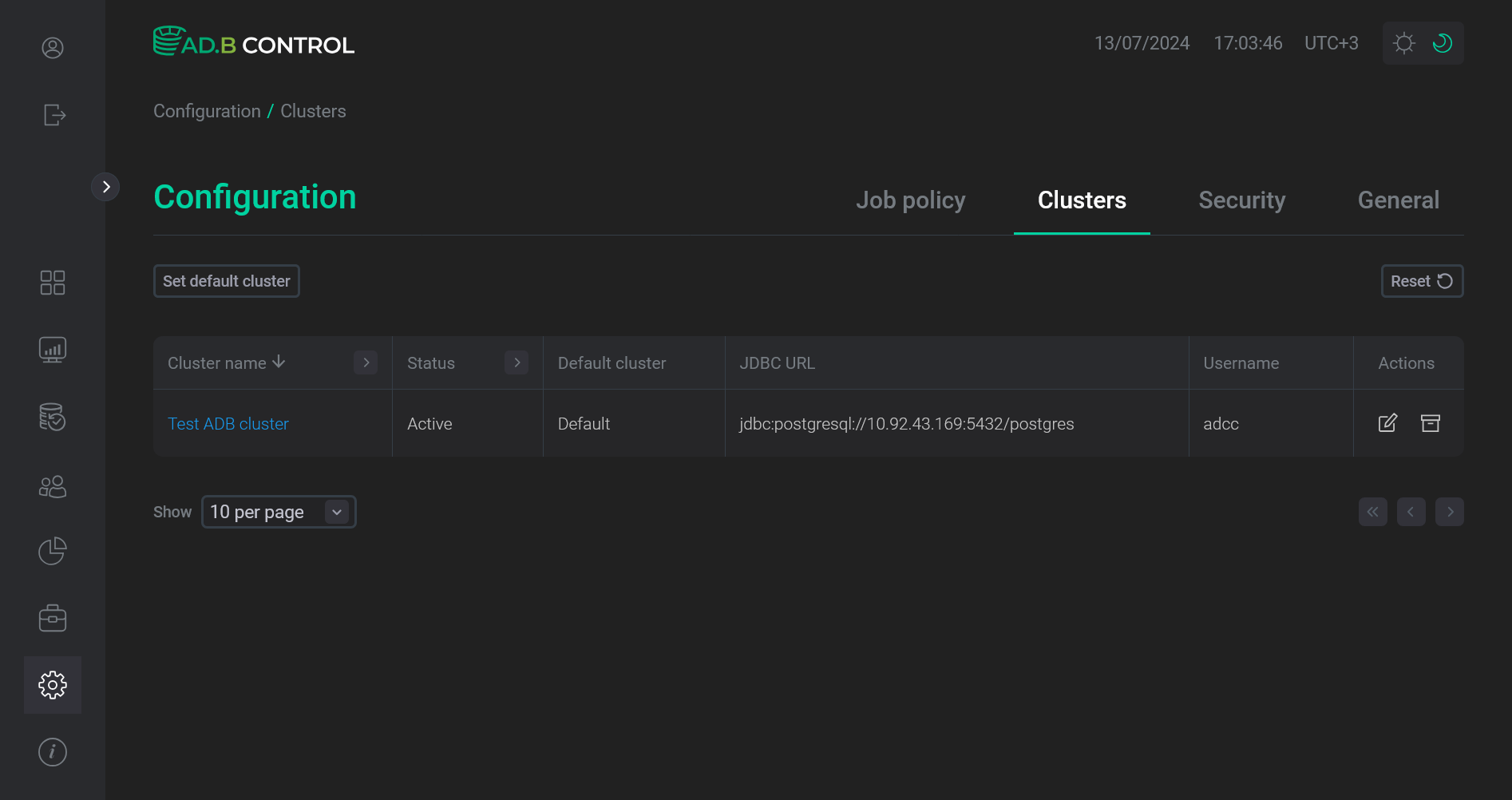Open the user profile icon in sidebar
Screen dimensions: 1512x800
point(52,48)
